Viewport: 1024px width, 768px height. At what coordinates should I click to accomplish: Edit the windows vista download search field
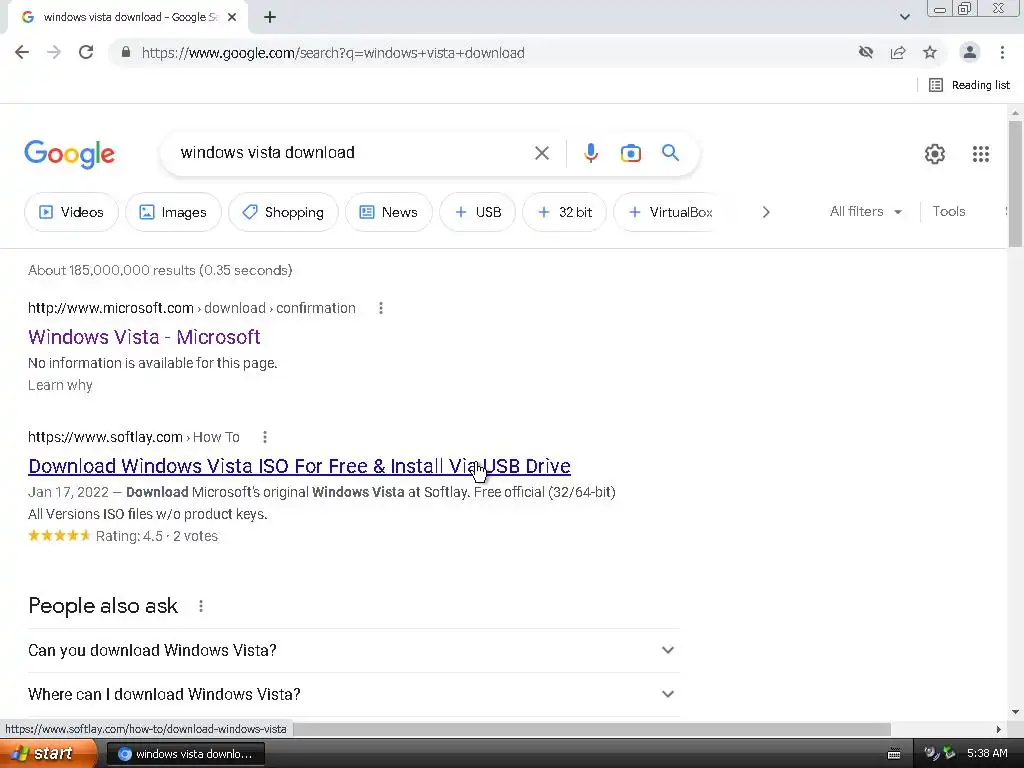(x=353, y=153)
